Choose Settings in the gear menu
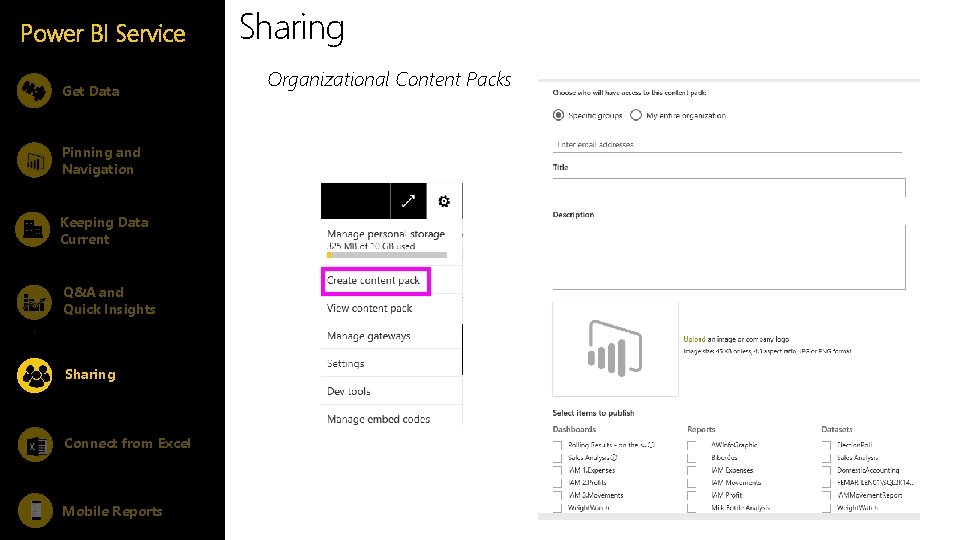960x540 pixels. (345, 363)
